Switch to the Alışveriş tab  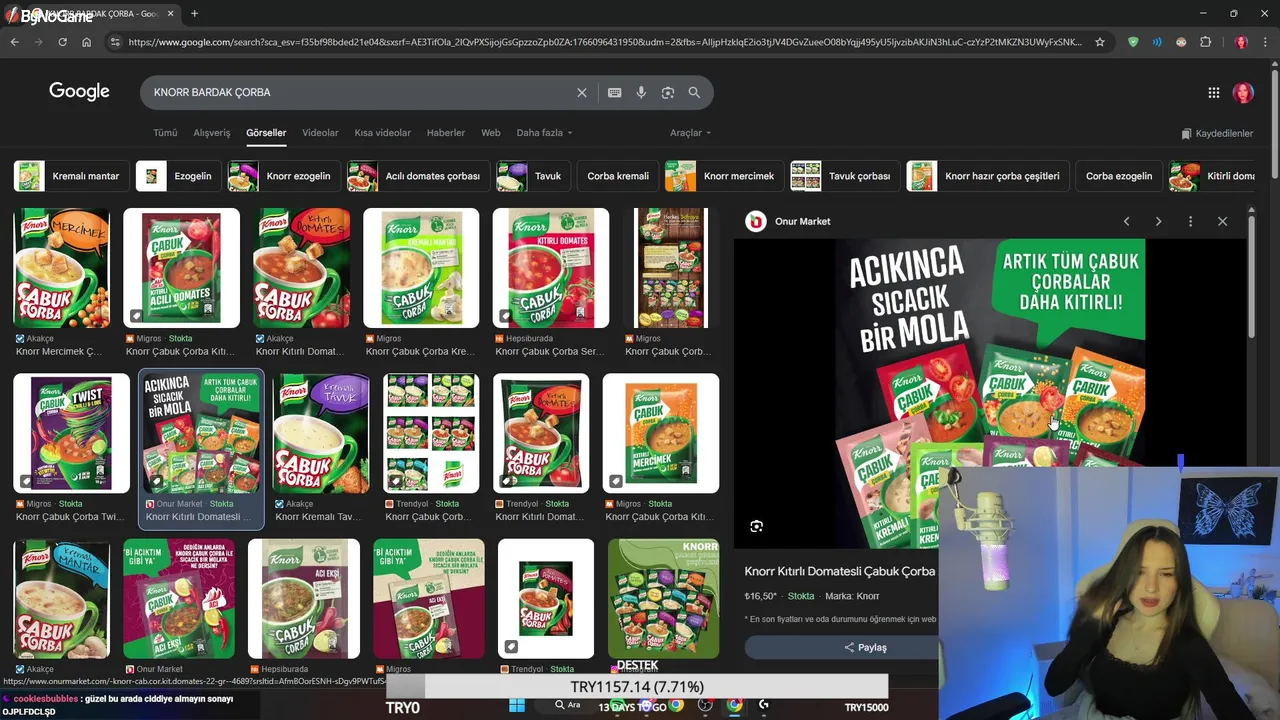(x=211, y=133)
